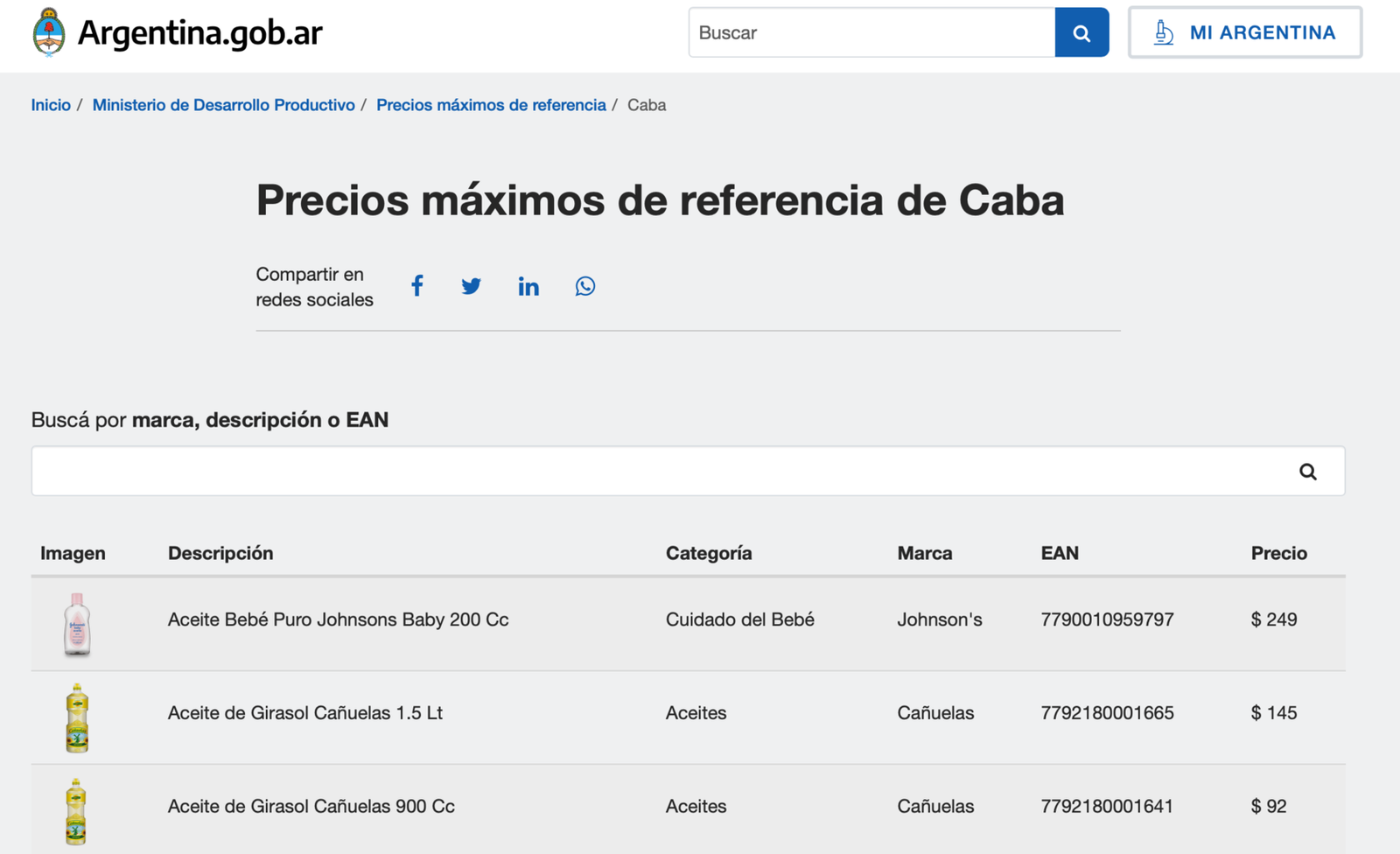Click the Aceites category for Cañuelas 900 Cc
The width and height of the screenshot is (1400, 854).
[x=696, y=806]
